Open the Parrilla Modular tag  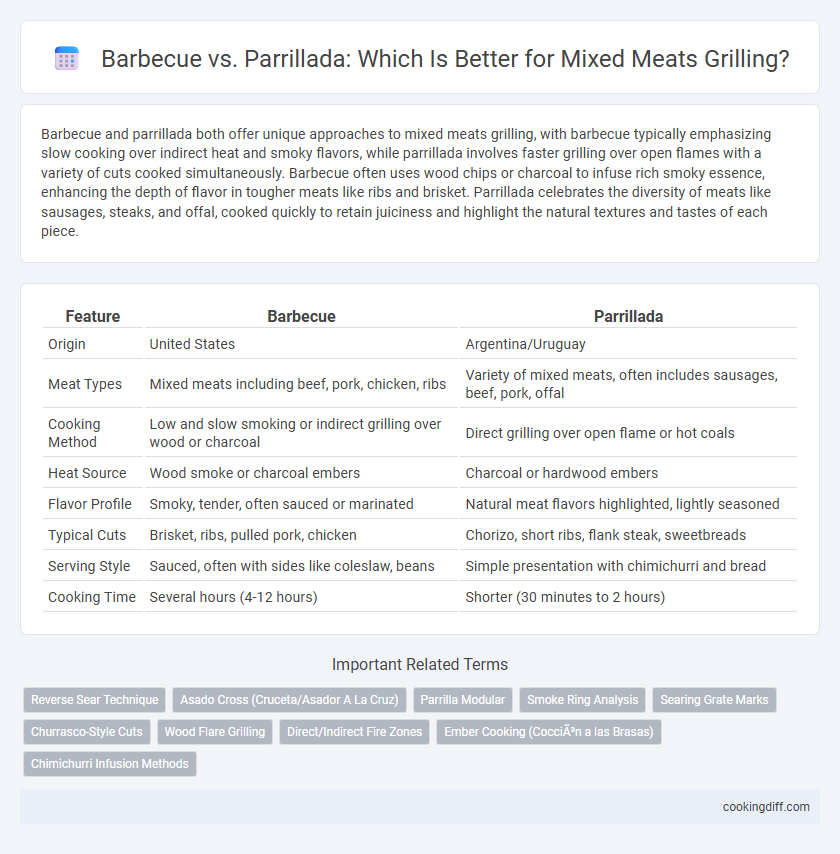pyautogui.click(x=462, y=700)
